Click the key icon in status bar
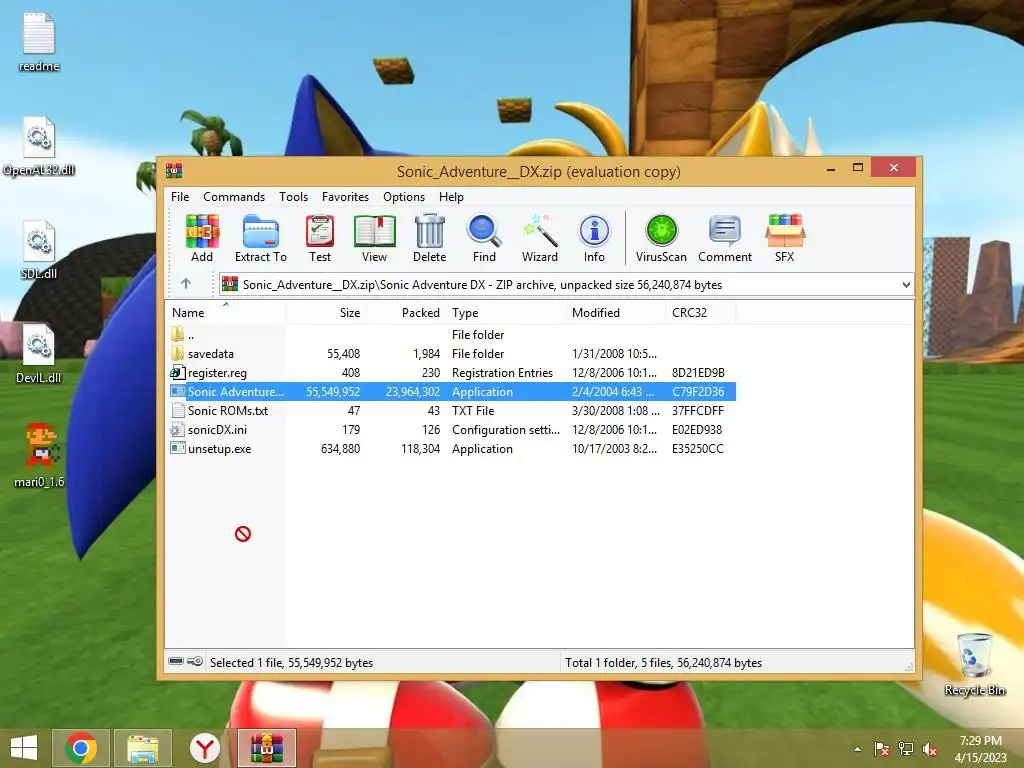Screen dimensions: 1024x768 (x=195, y=662)
